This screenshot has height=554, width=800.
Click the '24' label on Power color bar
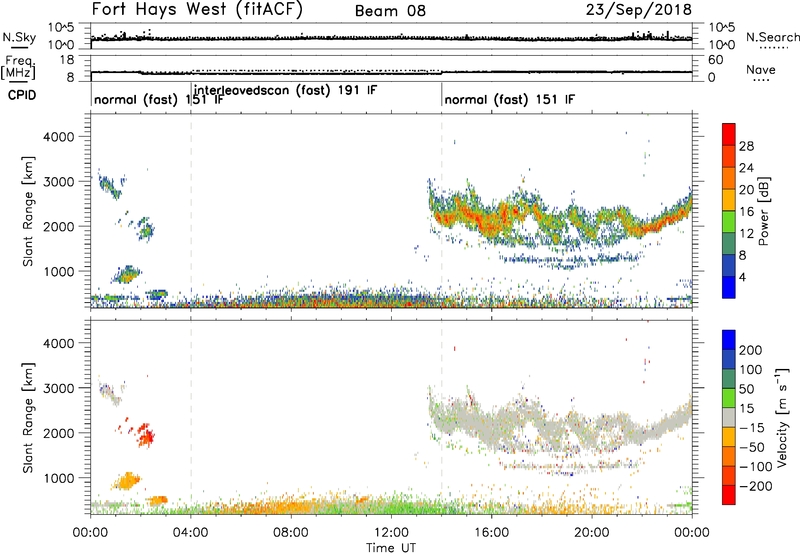click(746, 168)
